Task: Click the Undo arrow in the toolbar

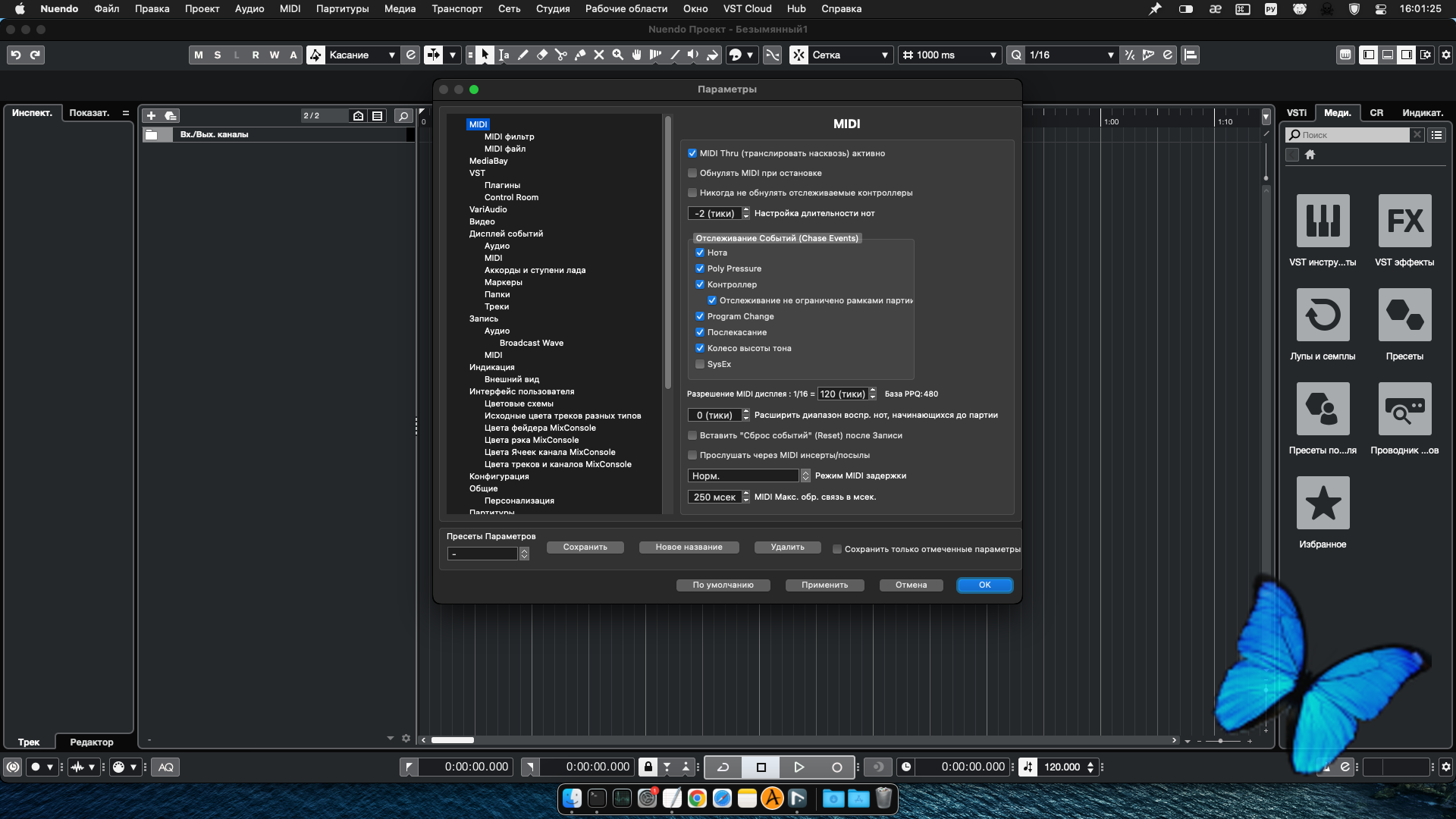Action: pos(16,55)
